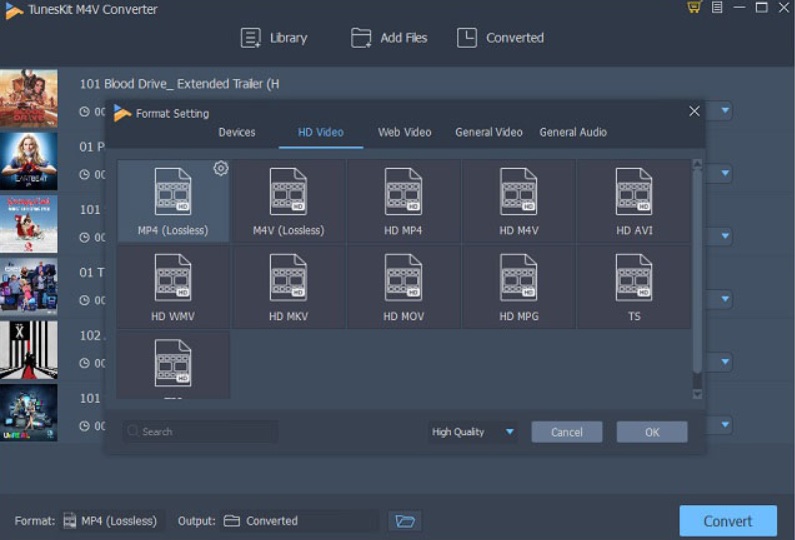Select the last video thumbnail
Image resolution: width=795 pixels, height=540 pixels.
[29, 413]
